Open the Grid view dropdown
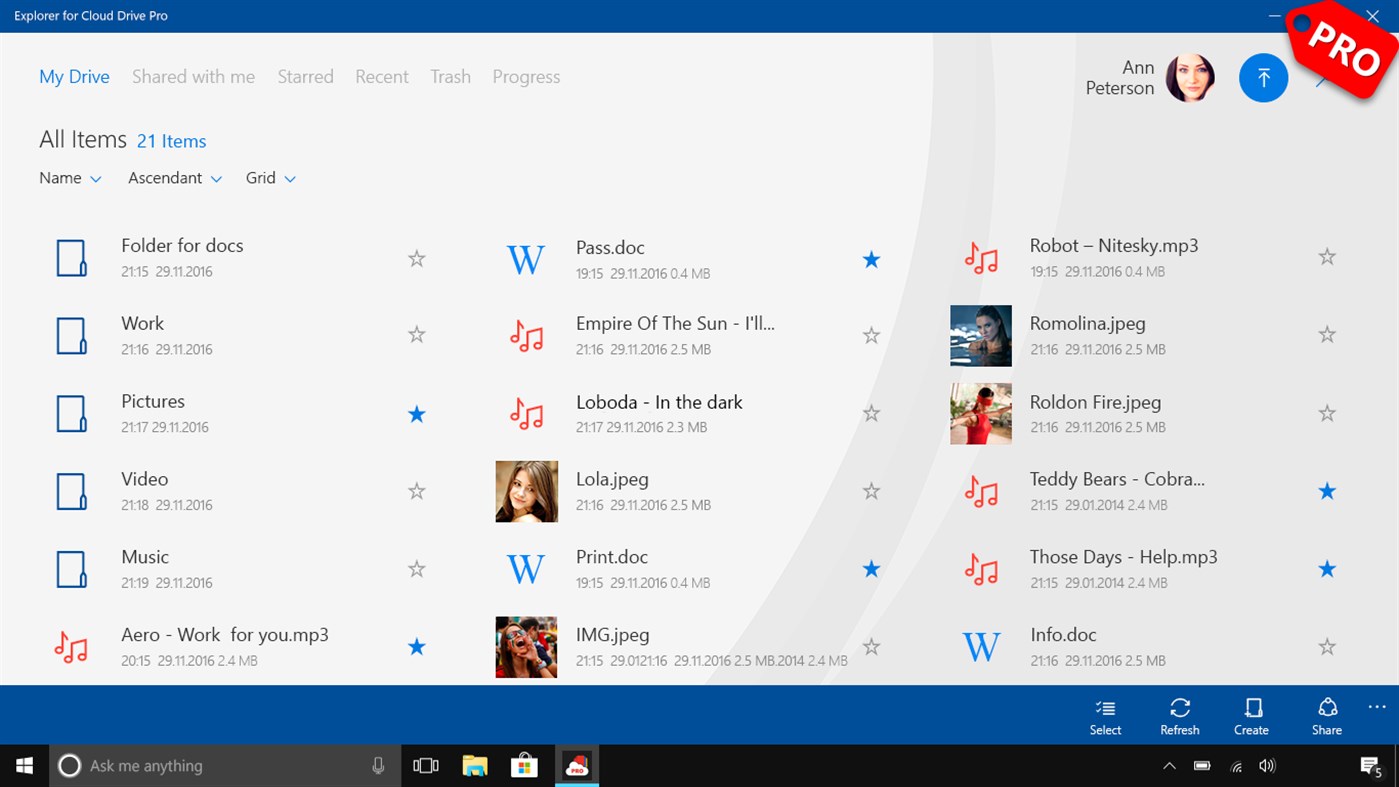The width and height of the screenshot is (1399, 787). [x=270, y=177]
